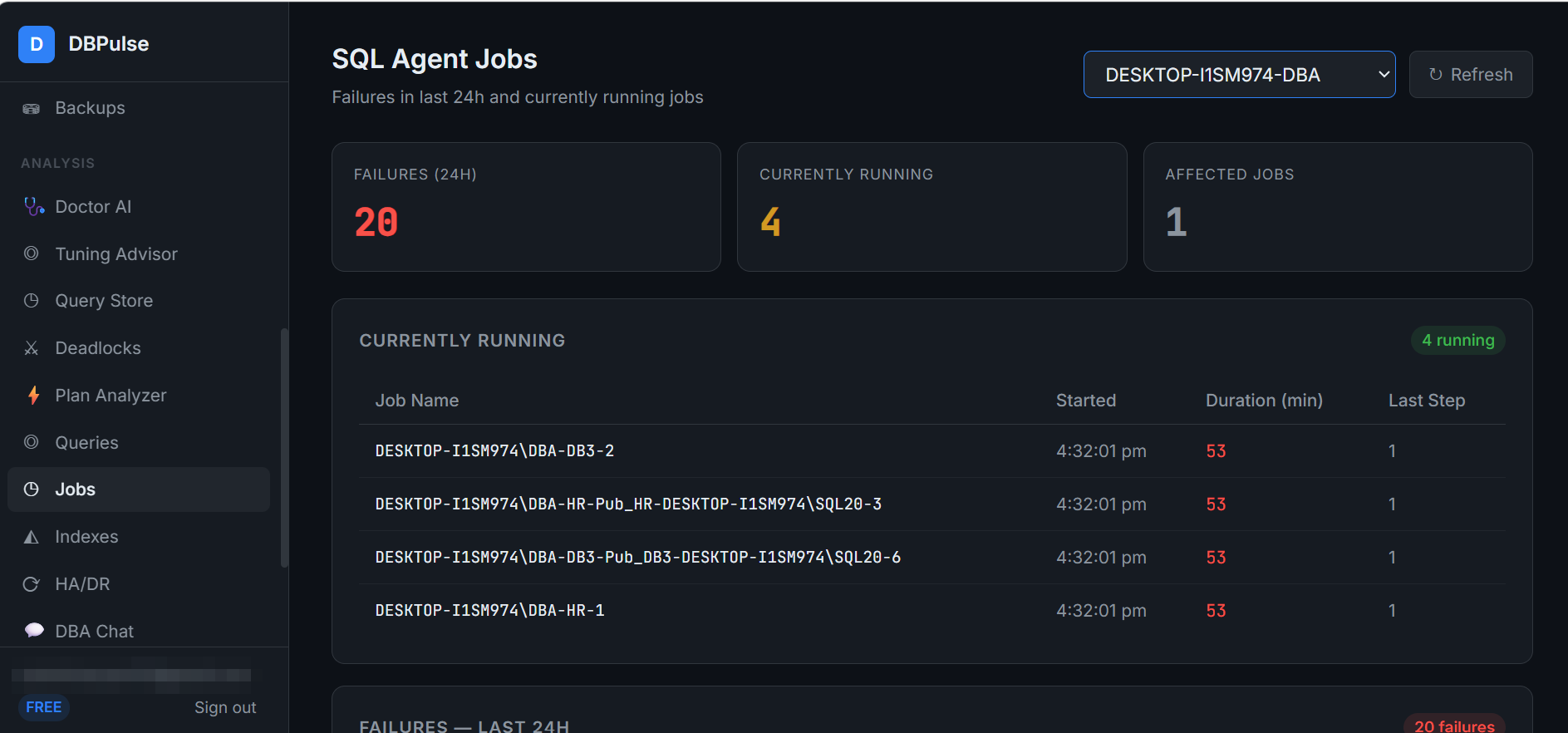Screen dimensions: 1568x733
Task: Click the Deadlocks crossed-swords icon
Action: click(32, 347)
